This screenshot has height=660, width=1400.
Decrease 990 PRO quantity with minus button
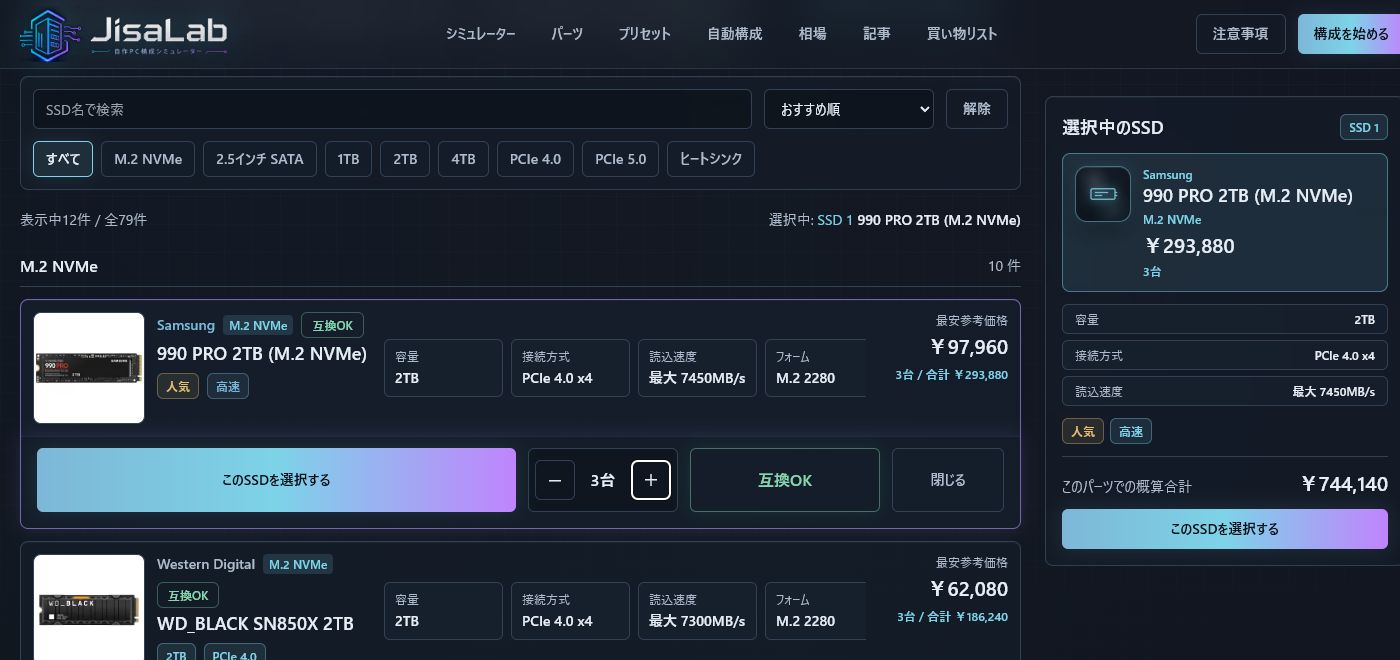pyautogui.click(x=555, y=480)
